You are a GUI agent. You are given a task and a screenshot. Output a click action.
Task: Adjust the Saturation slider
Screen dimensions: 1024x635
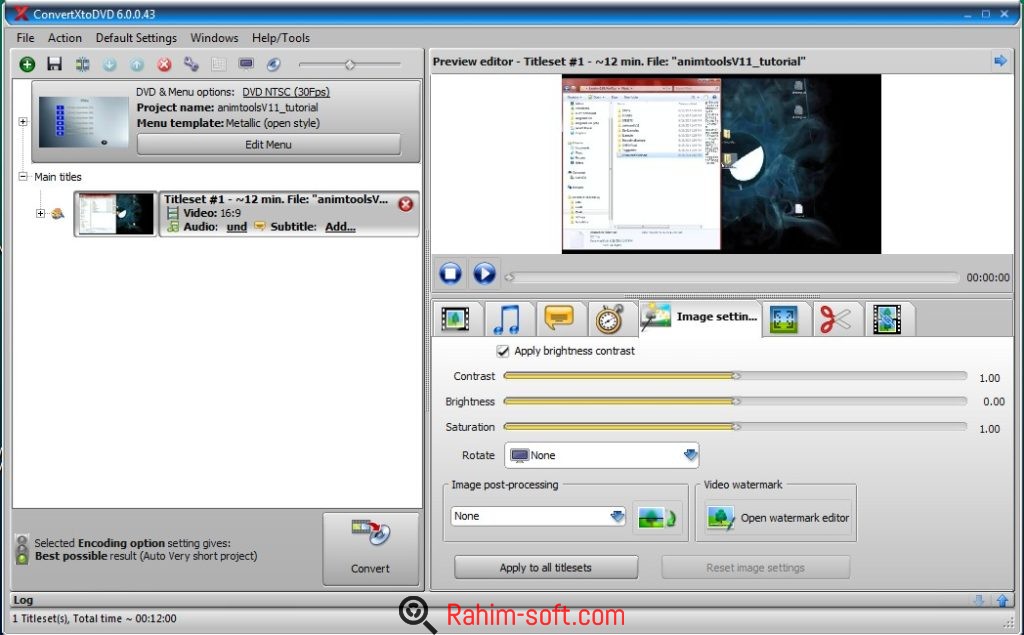tap(735, 427)
